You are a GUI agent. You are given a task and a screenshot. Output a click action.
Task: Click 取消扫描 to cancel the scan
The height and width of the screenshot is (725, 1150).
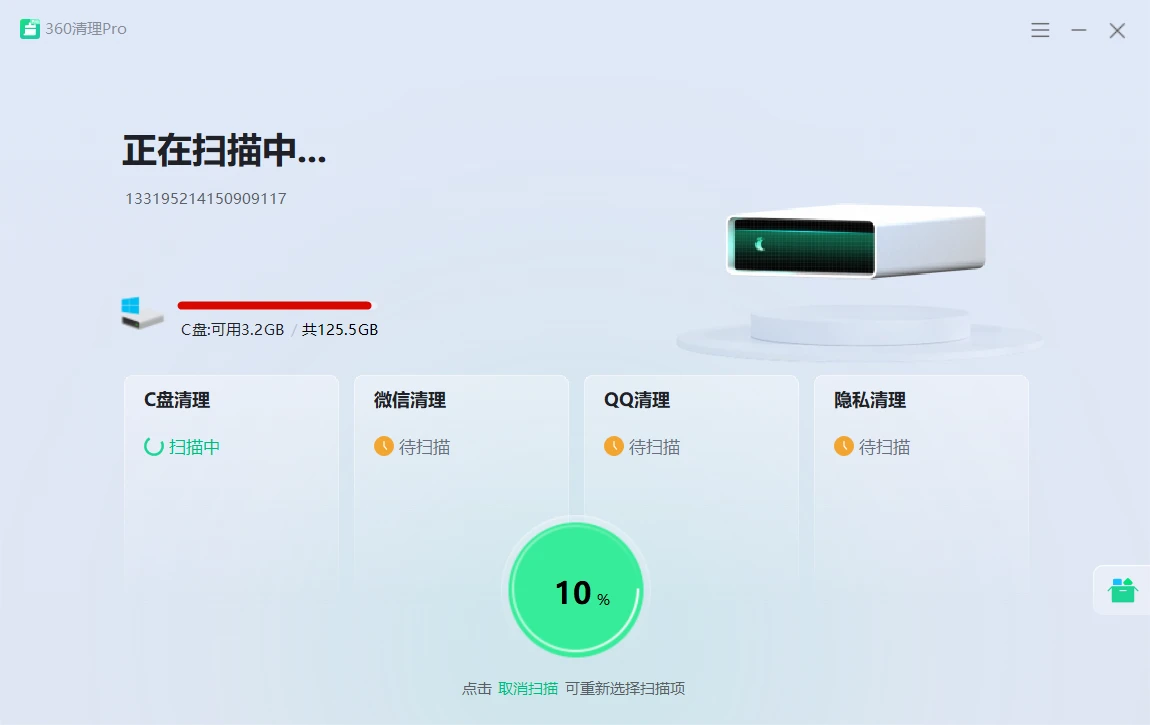[528, 689]
